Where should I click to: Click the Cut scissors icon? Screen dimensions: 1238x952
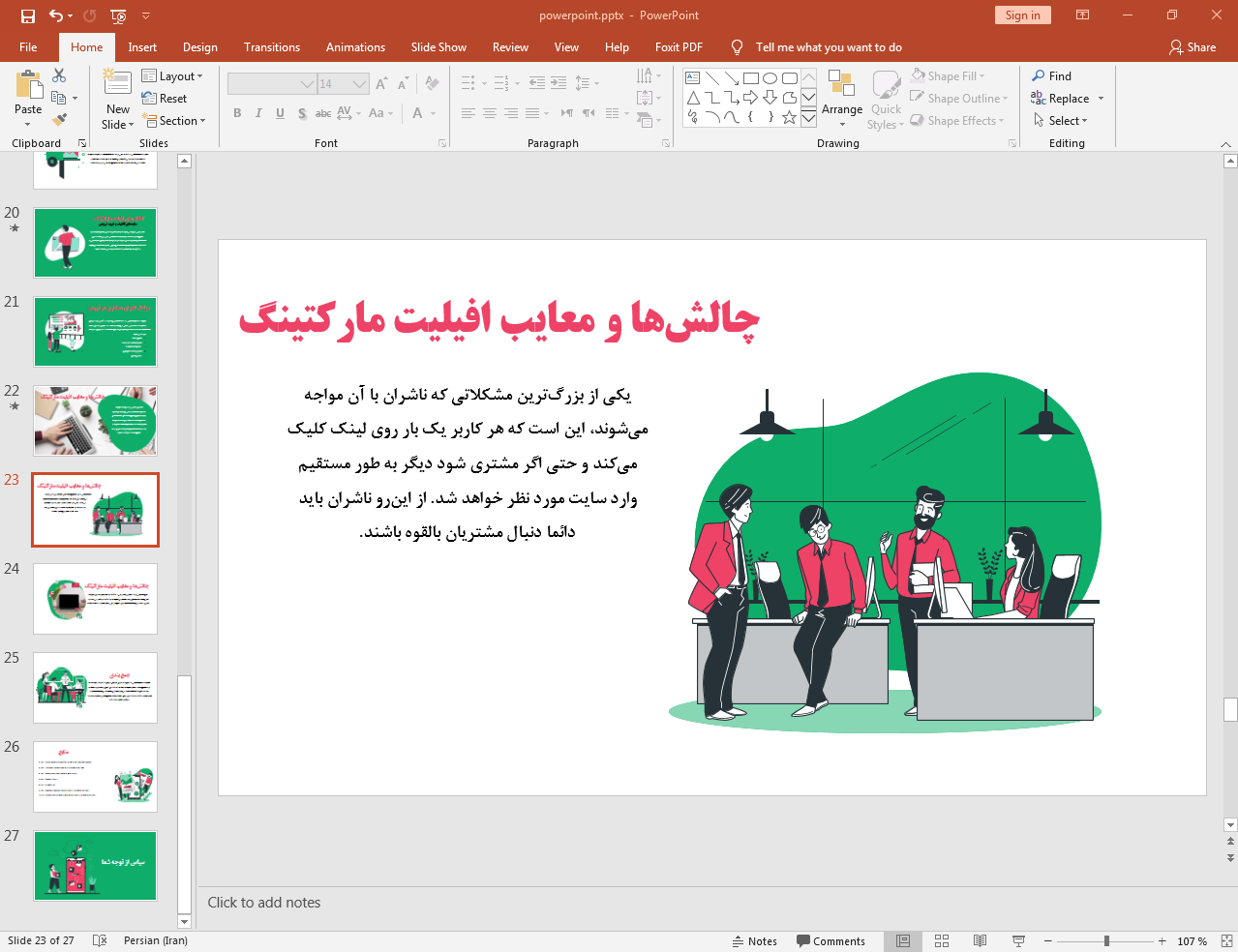pos(59,75)
